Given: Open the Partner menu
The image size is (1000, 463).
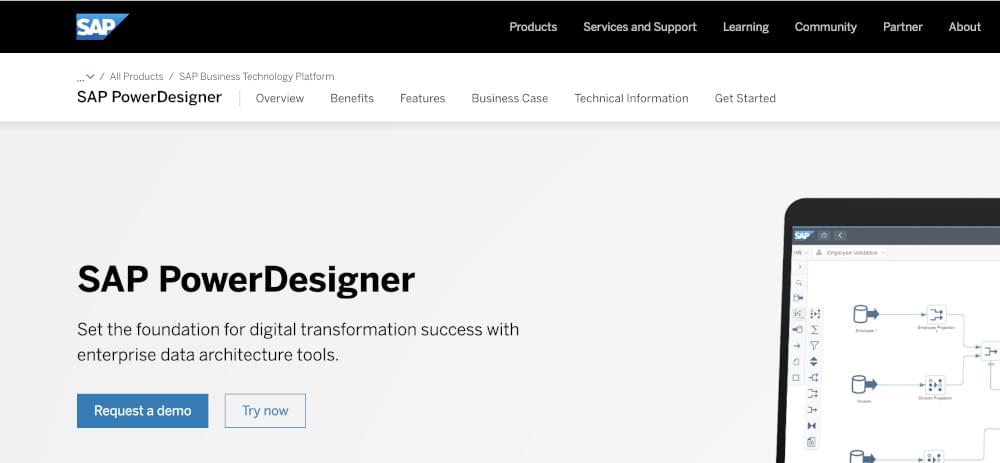Looking at the screenshot, I should [x=902, y=27].
